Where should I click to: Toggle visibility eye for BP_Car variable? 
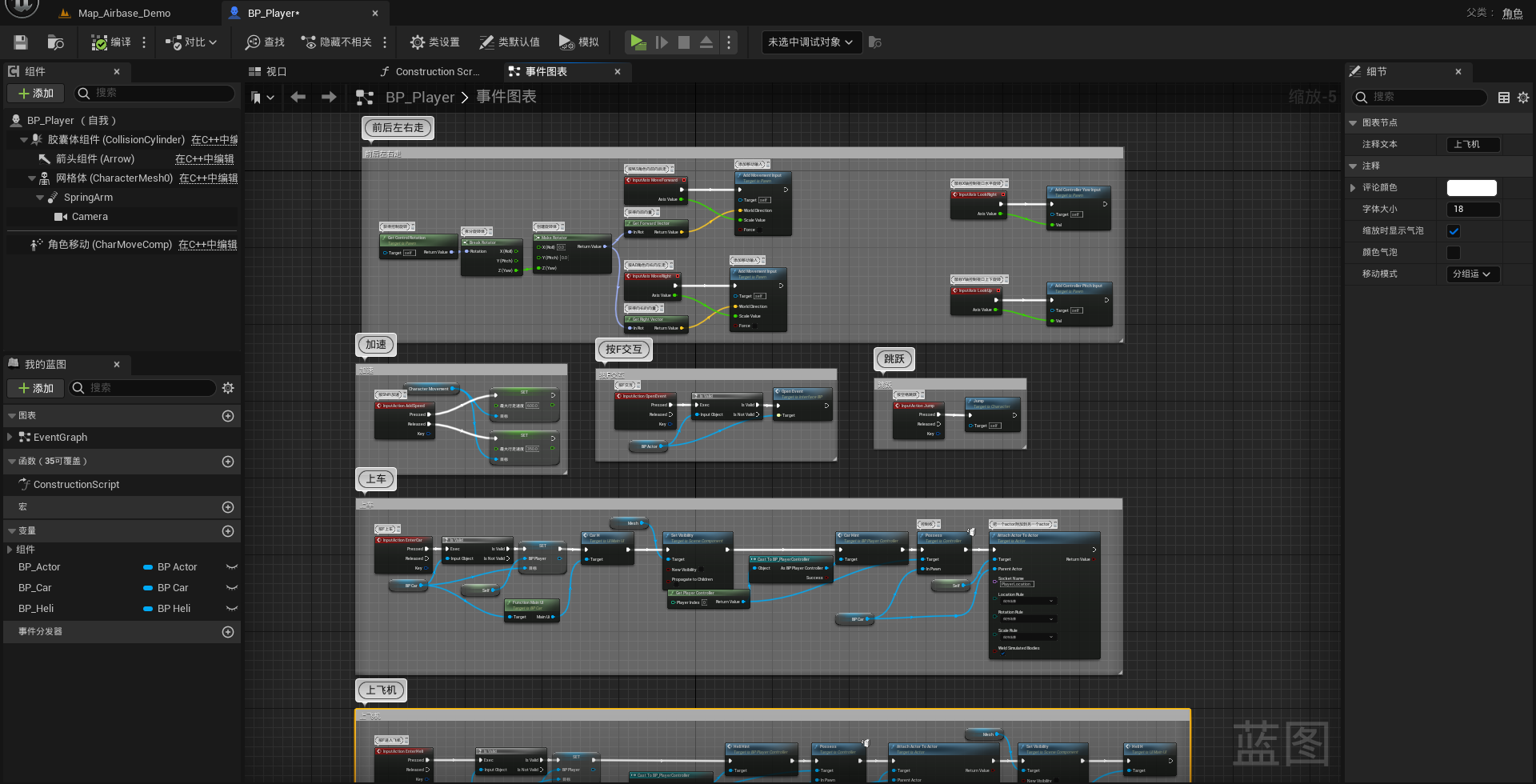click(x=232, y=588)
